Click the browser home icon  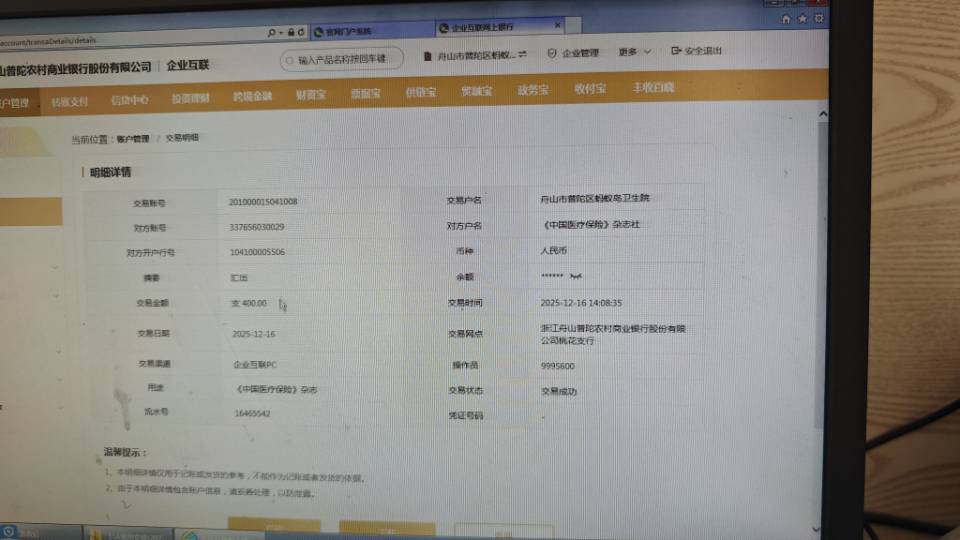pyautogui.click(x=787, y=19)
